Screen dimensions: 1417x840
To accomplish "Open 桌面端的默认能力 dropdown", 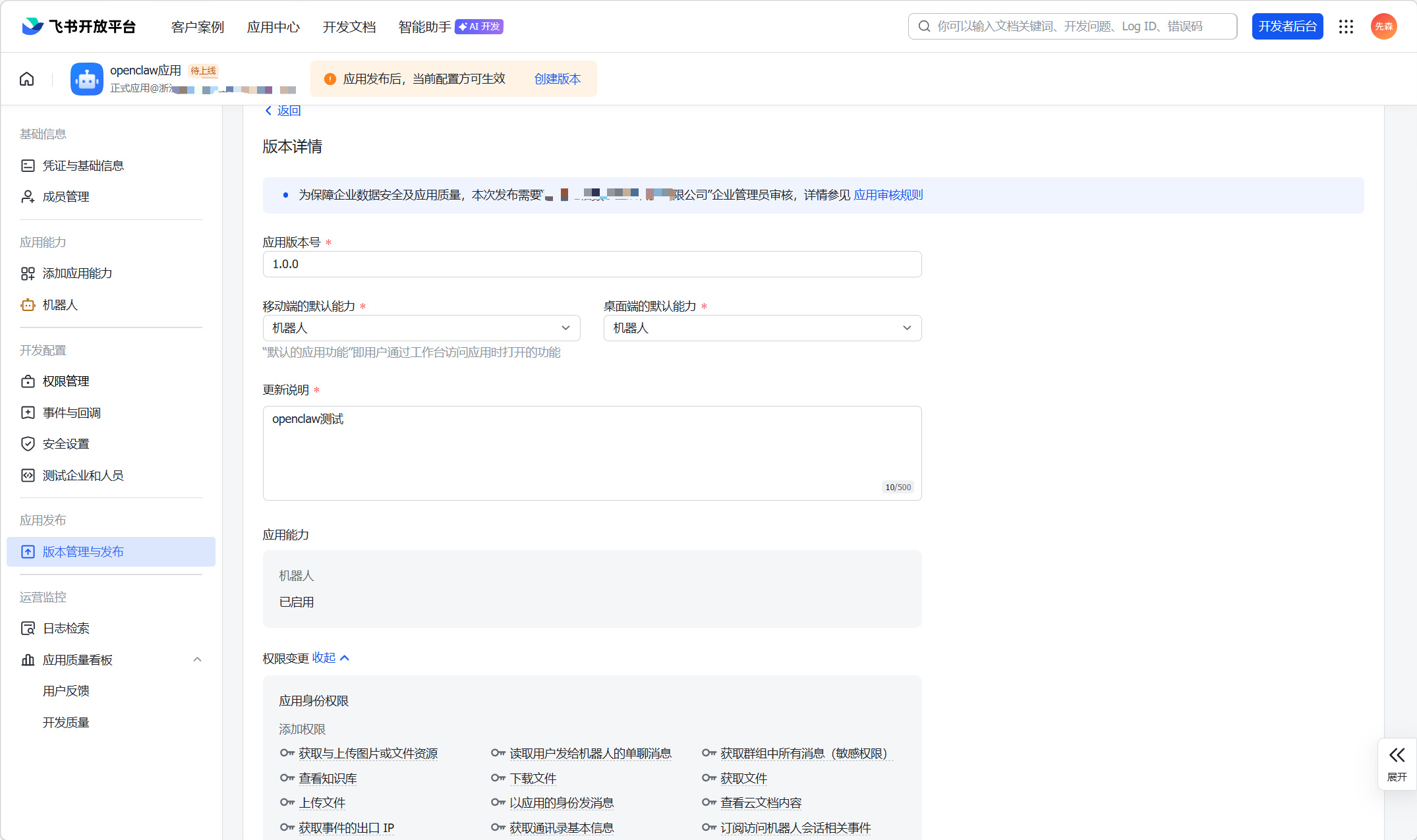I will [x=762, y=328].
